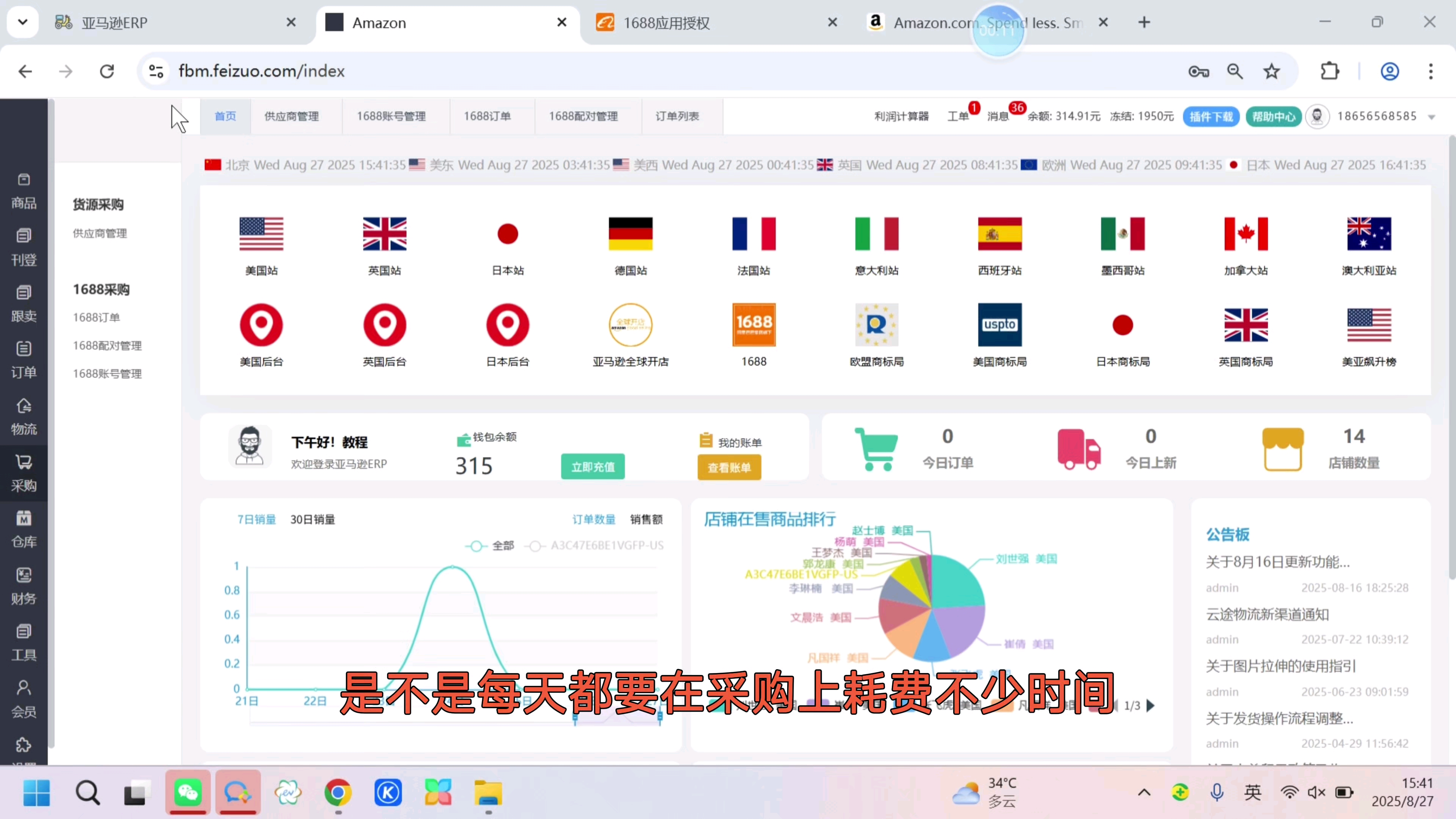Show 订单数量 in the sales chart
1456x819 pixels.
593,519
